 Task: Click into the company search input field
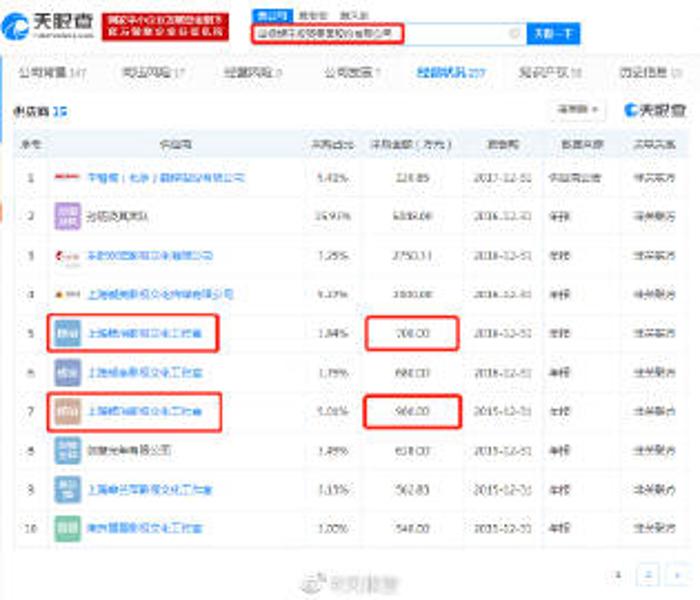coord(380,33)
